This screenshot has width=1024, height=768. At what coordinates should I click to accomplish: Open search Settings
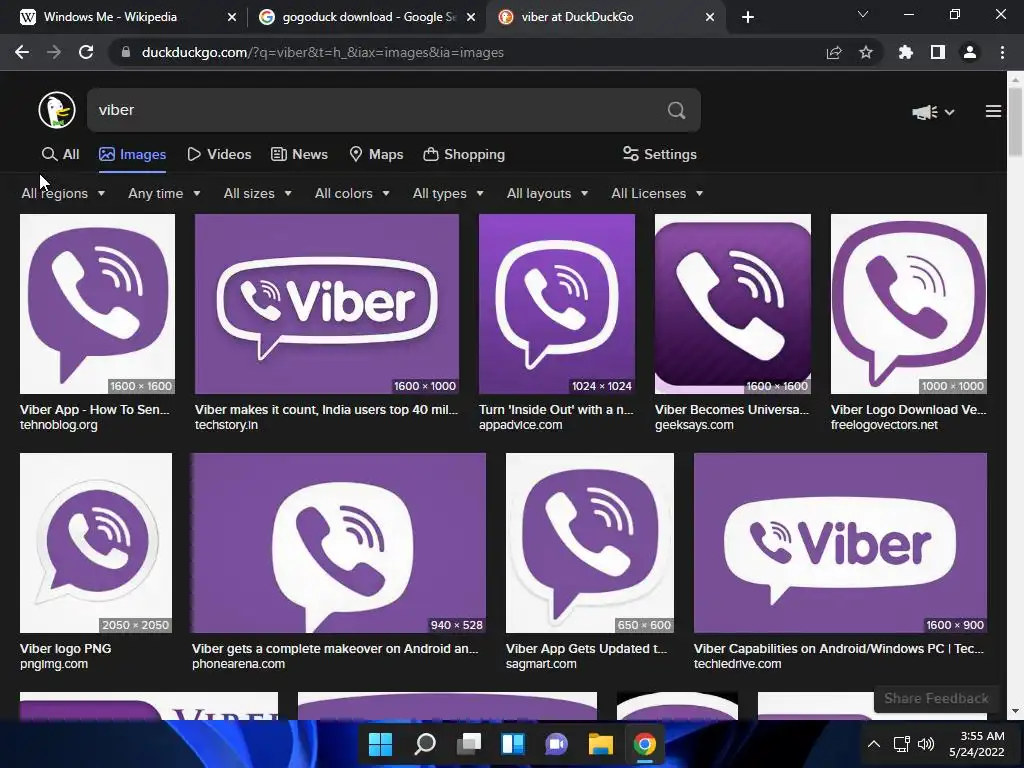click(x=660, y=154)
